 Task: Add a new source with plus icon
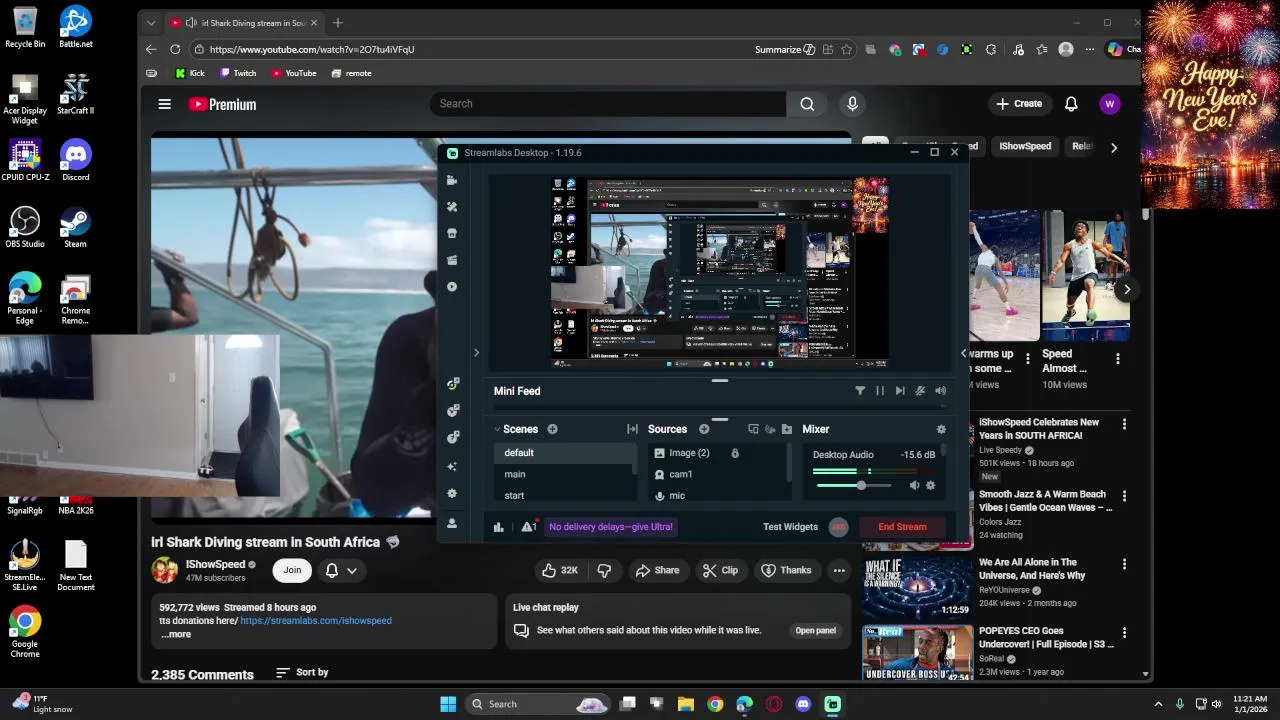704,429
